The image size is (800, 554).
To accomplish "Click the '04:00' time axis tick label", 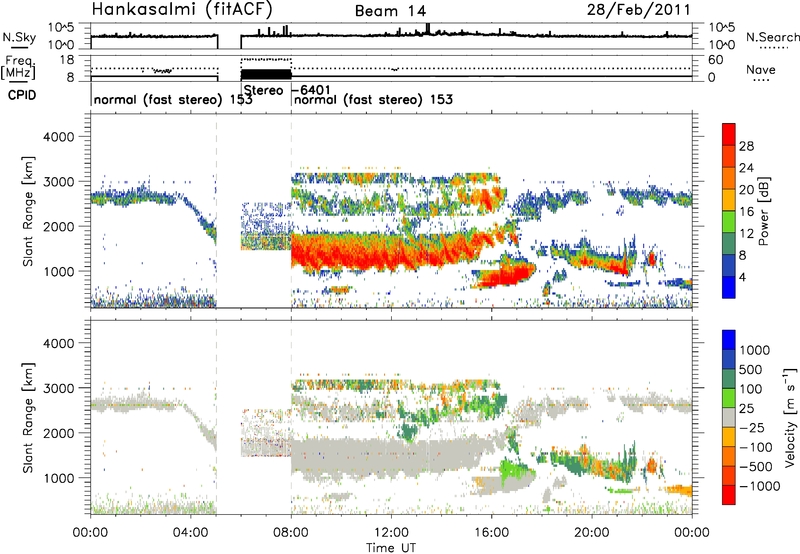I will tap(191, 533).
